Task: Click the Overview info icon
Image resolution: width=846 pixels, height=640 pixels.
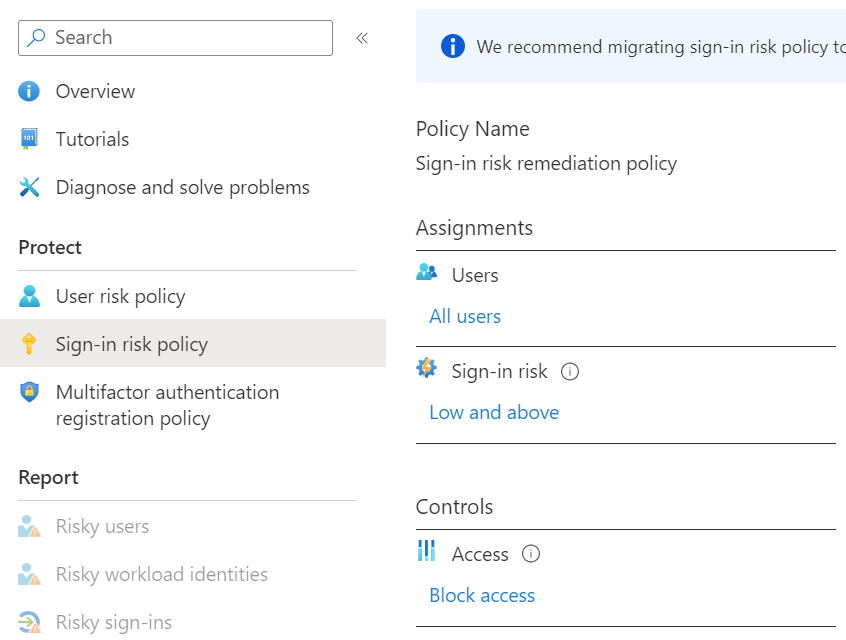Action: [x=29, y=91]
